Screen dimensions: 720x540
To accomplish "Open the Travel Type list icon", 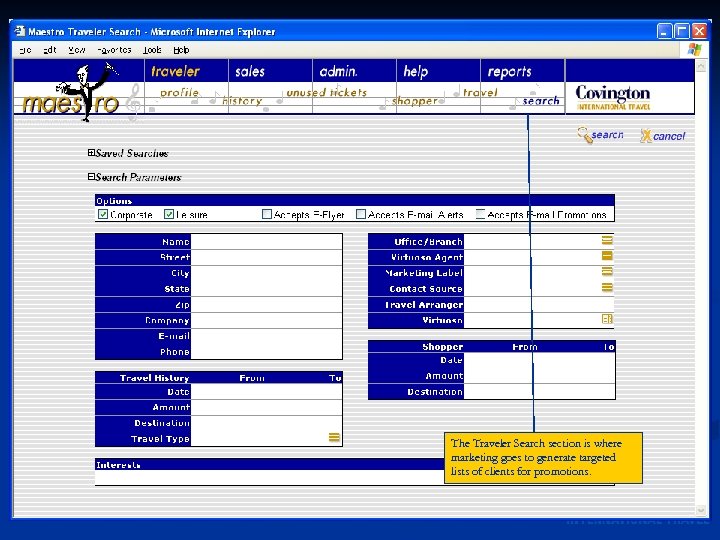I will pos(334,437).
